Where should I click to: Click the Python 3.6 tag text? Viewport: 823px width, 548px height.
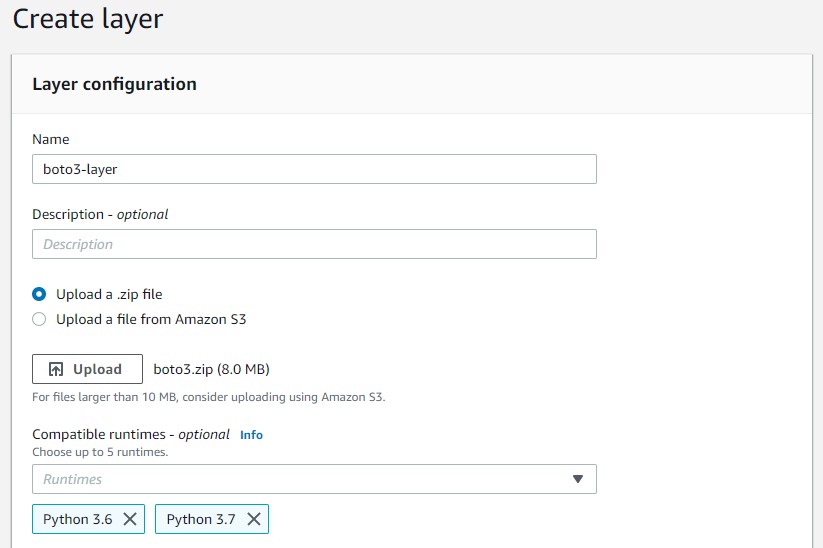pyautogui.click(x=78, y=519)
